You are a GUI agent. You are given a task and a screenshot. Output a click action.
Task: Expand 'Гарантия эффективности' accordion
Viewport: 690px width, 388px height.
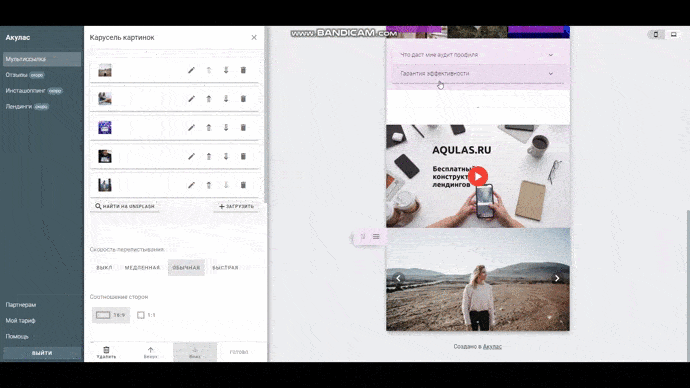pyautogui.click(x=477, y=73)
